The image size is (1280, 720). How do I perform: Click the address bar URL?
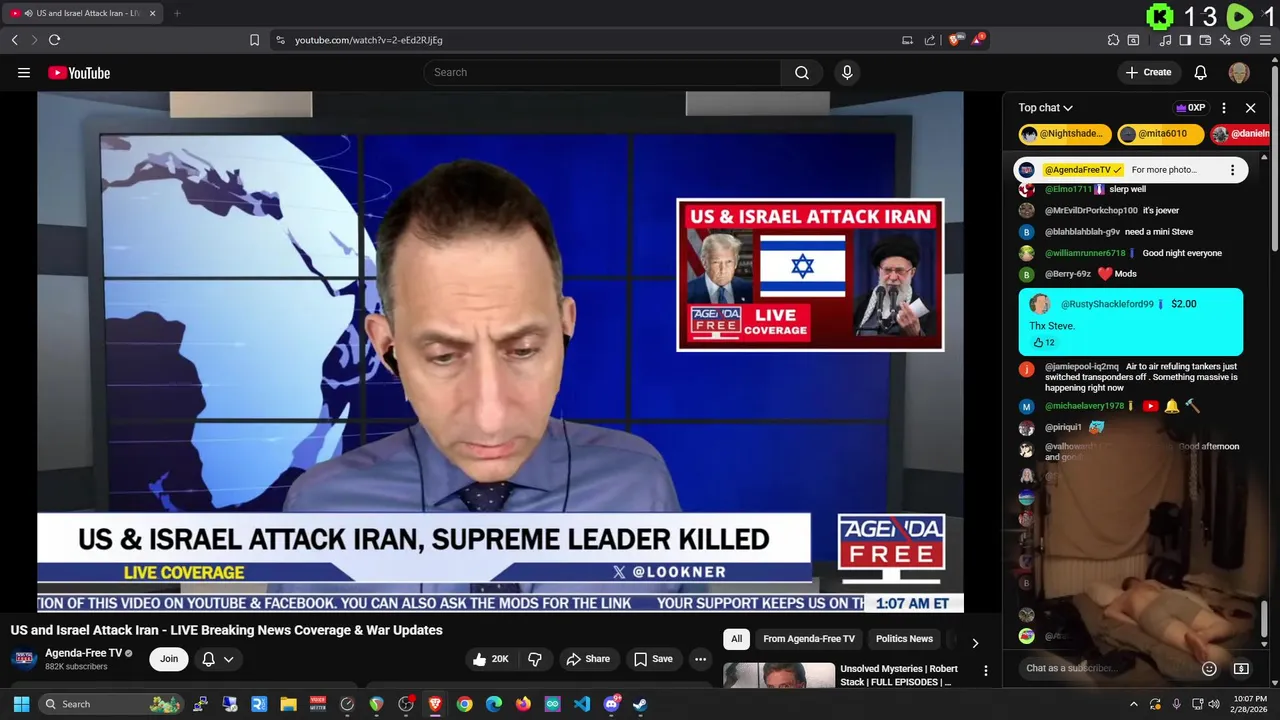tap(369, 40)
